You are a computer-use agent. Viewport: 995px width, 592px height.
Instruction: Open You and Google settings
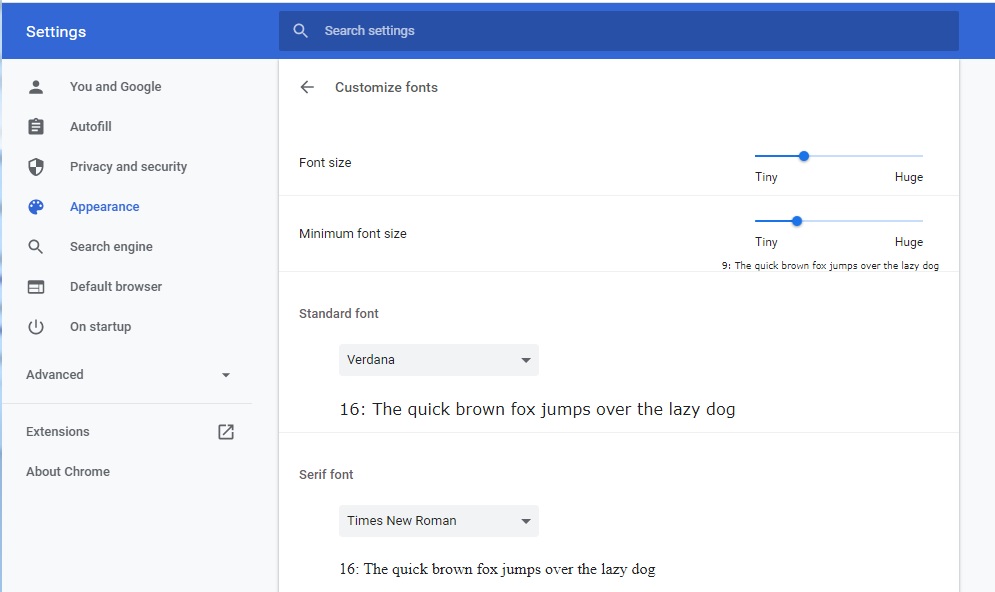(115, 87)
